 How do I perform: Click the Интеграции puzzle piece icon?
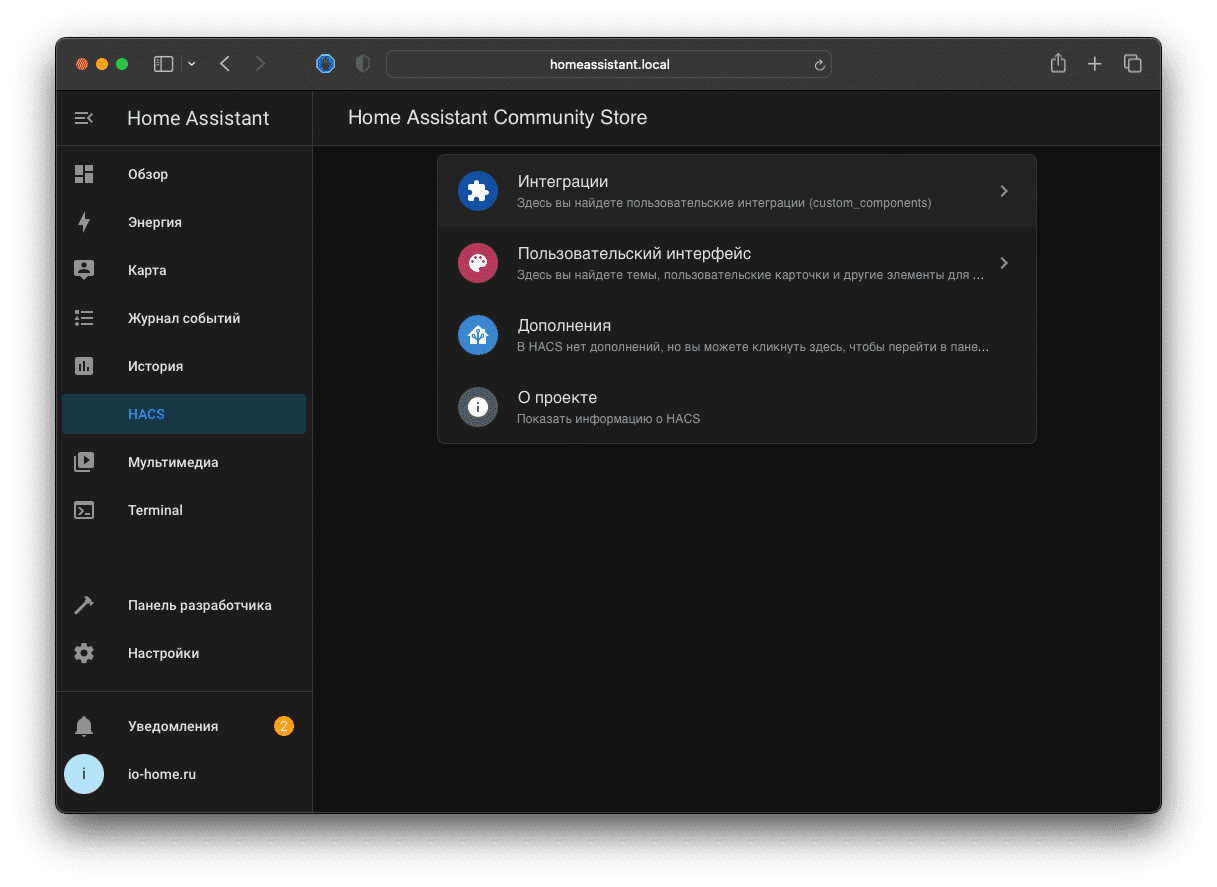click(x=478, y=191)
